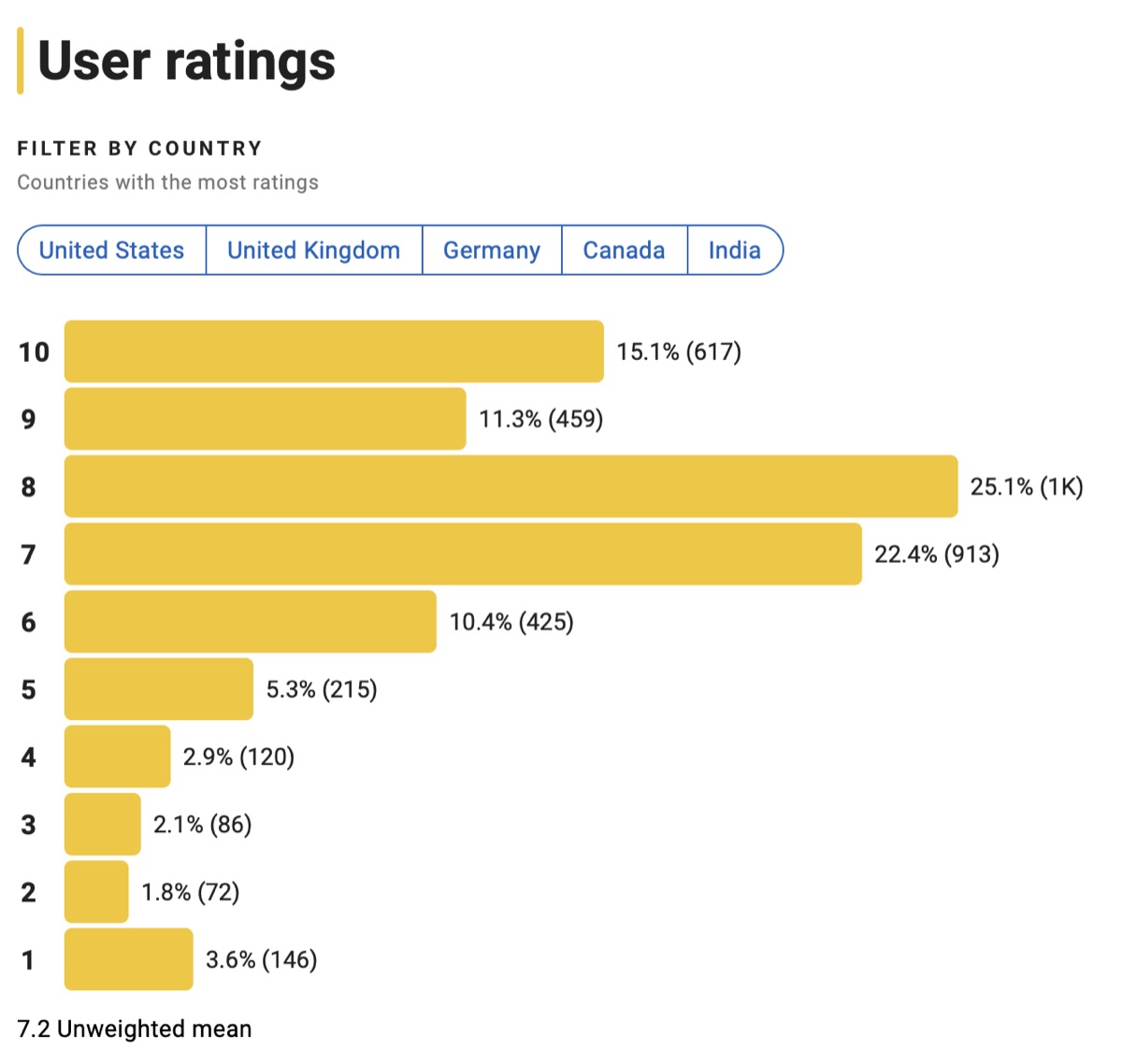Viewport: 1122px width, 1064px height.
Task: Click the longest bar for rating 8
Action: tap(511, 486)
